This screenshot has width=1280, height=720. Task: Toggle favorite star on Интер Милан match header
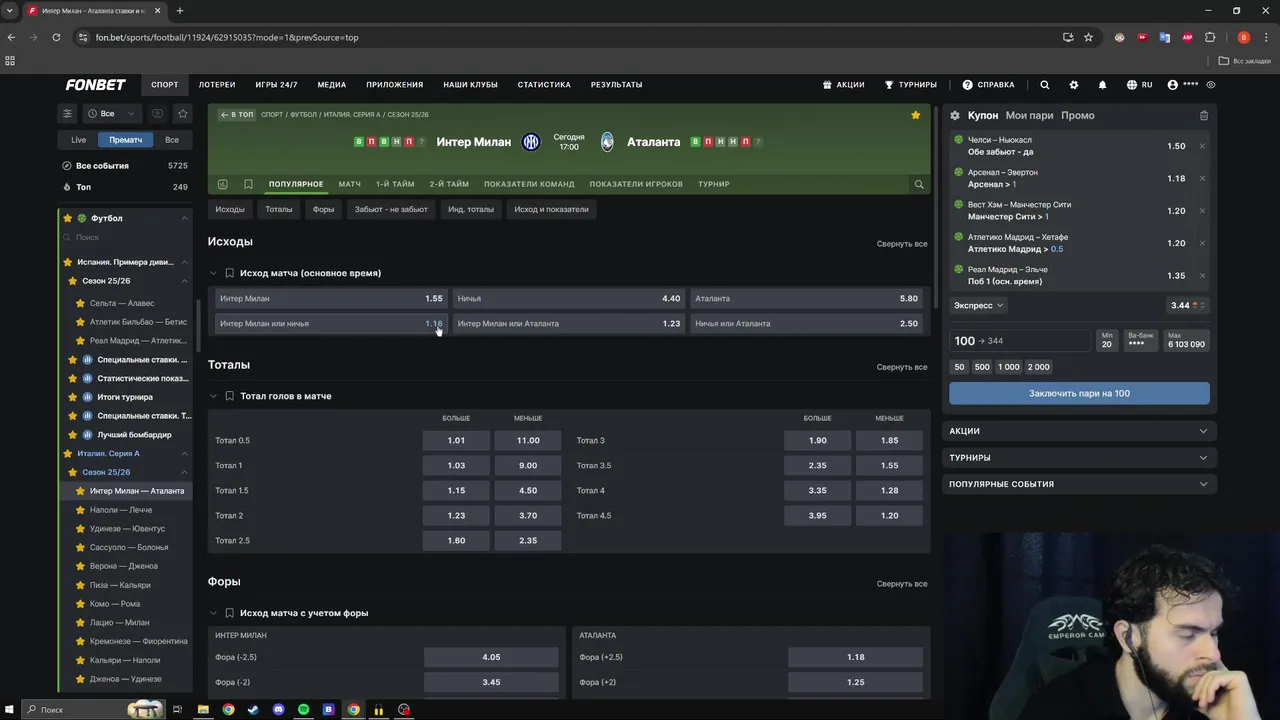(915, 115)
